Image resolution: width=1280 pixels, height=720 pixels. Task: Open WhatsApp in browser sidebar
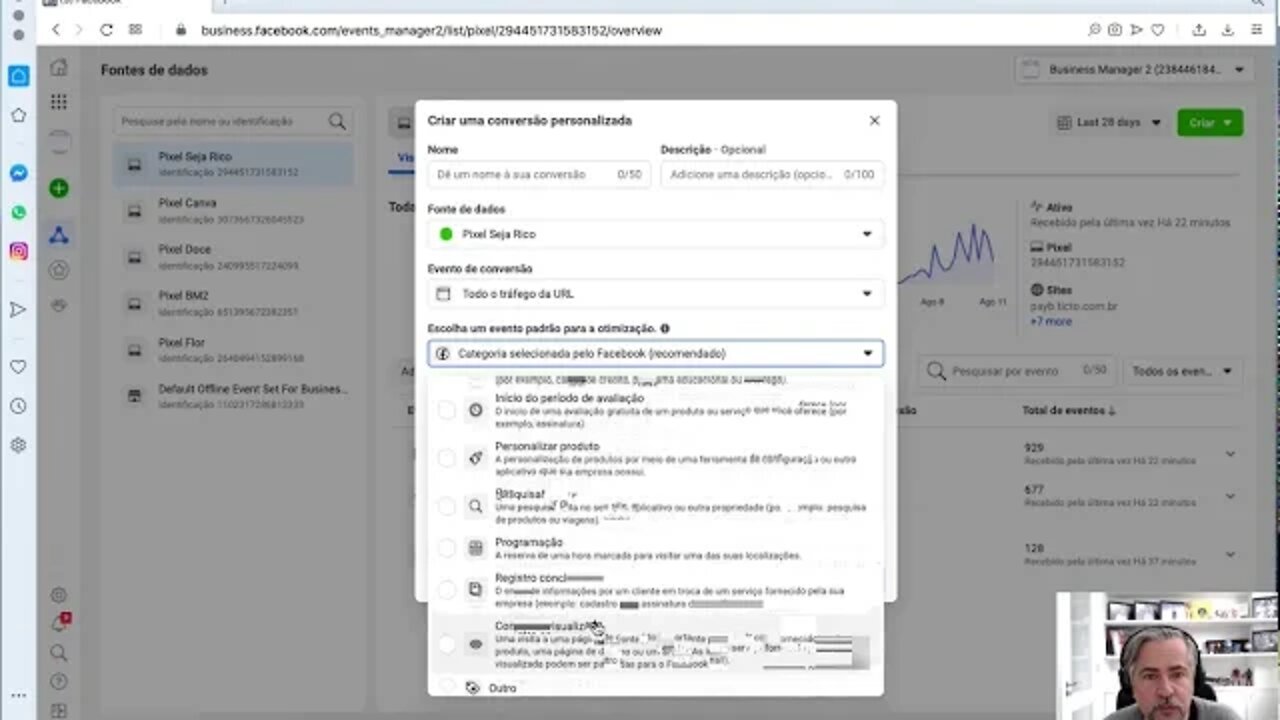pos(18,212)
